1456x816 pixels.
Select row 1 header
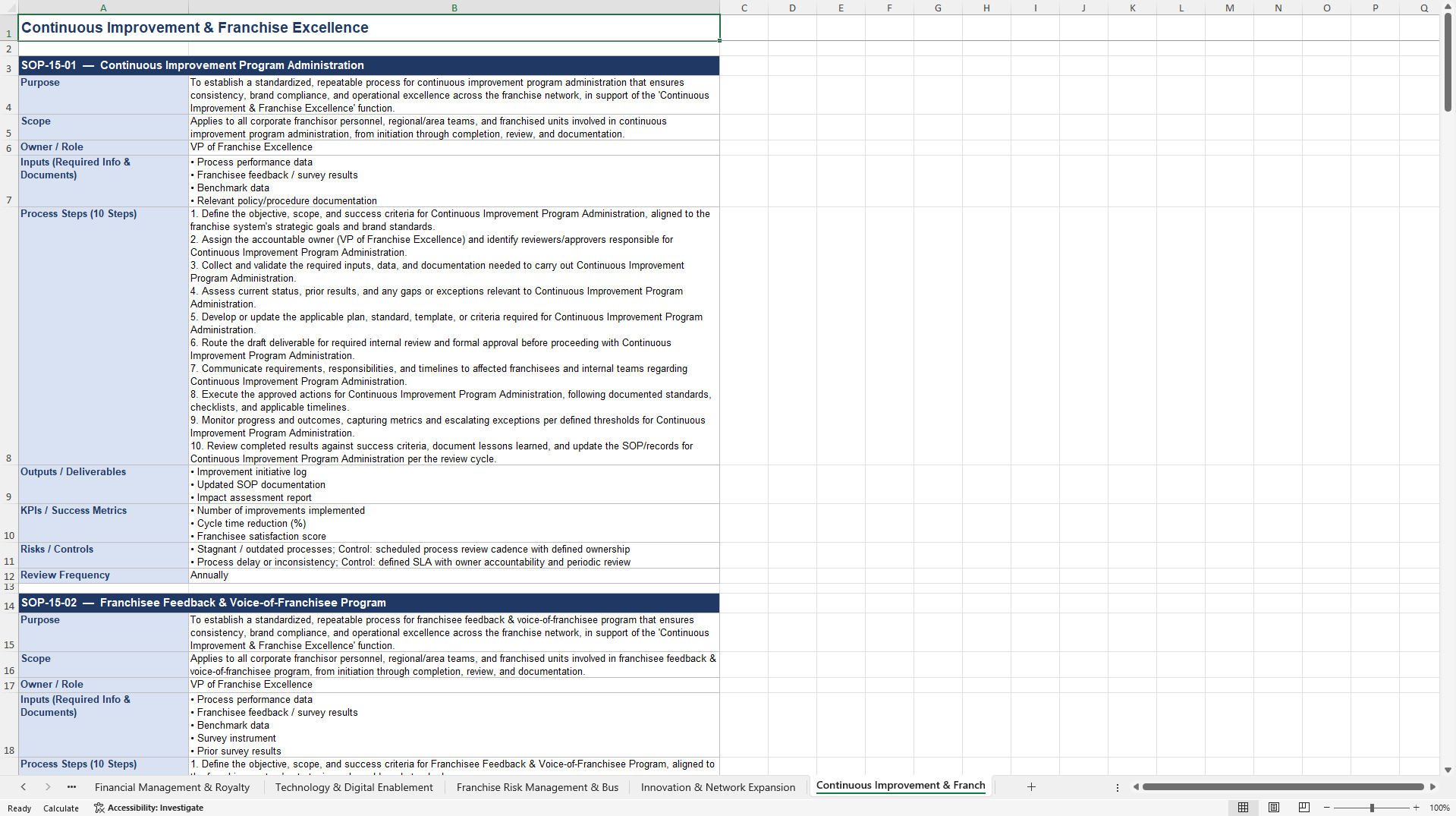(x=9, y=28)
